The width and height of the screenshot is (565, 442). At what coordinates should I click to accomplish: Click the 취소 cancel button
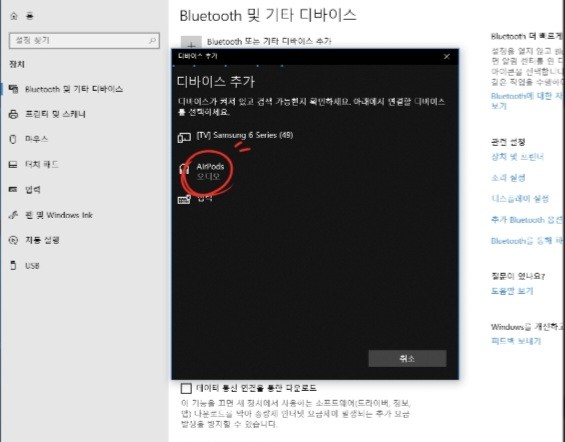pyautogui.click(x=407, y=358)
